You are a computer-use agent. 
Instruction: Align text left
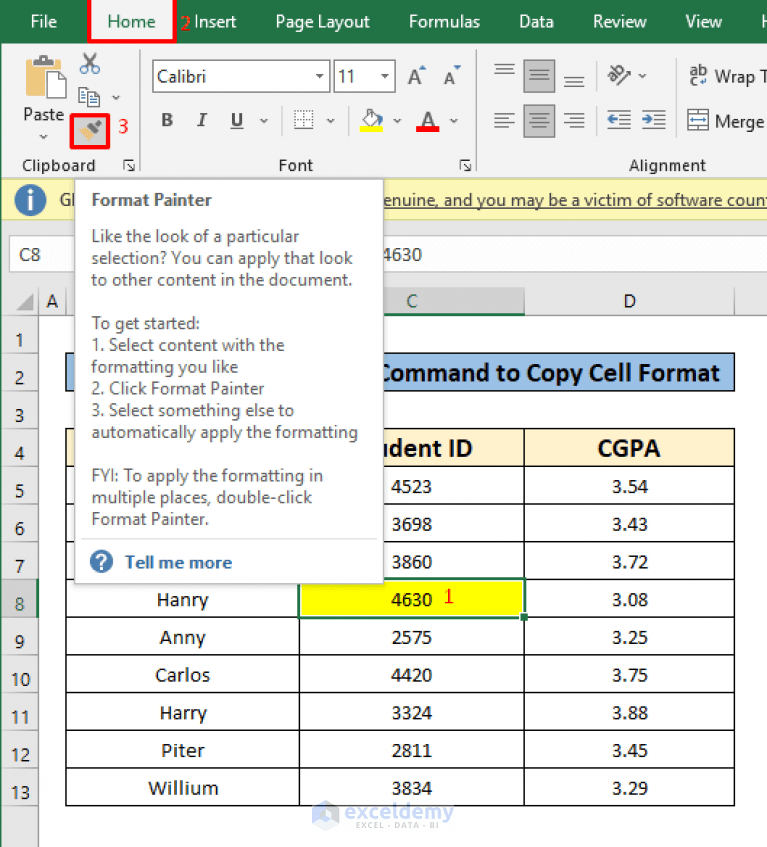click(x=504, y=120)
